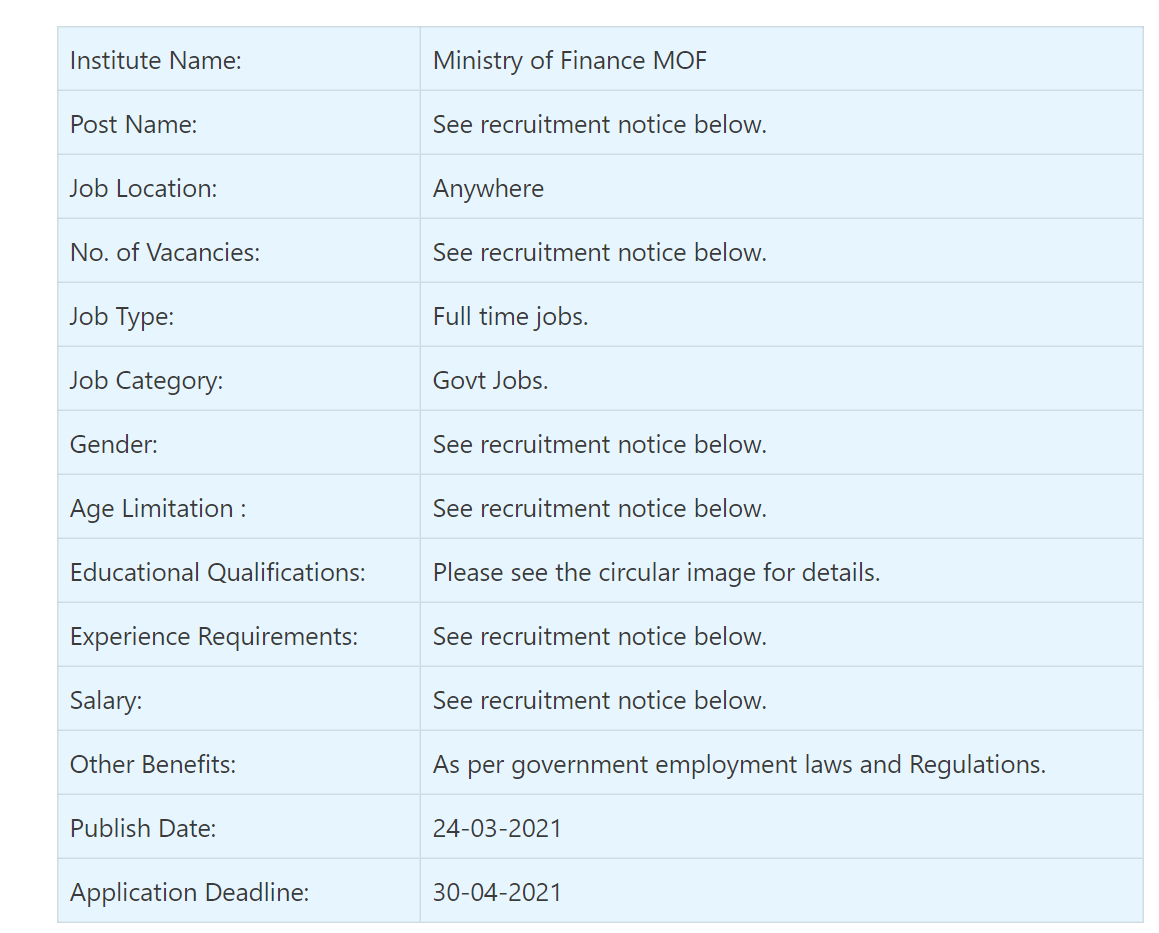Select the 'Job Type:' label

click(x=122, y=317)
